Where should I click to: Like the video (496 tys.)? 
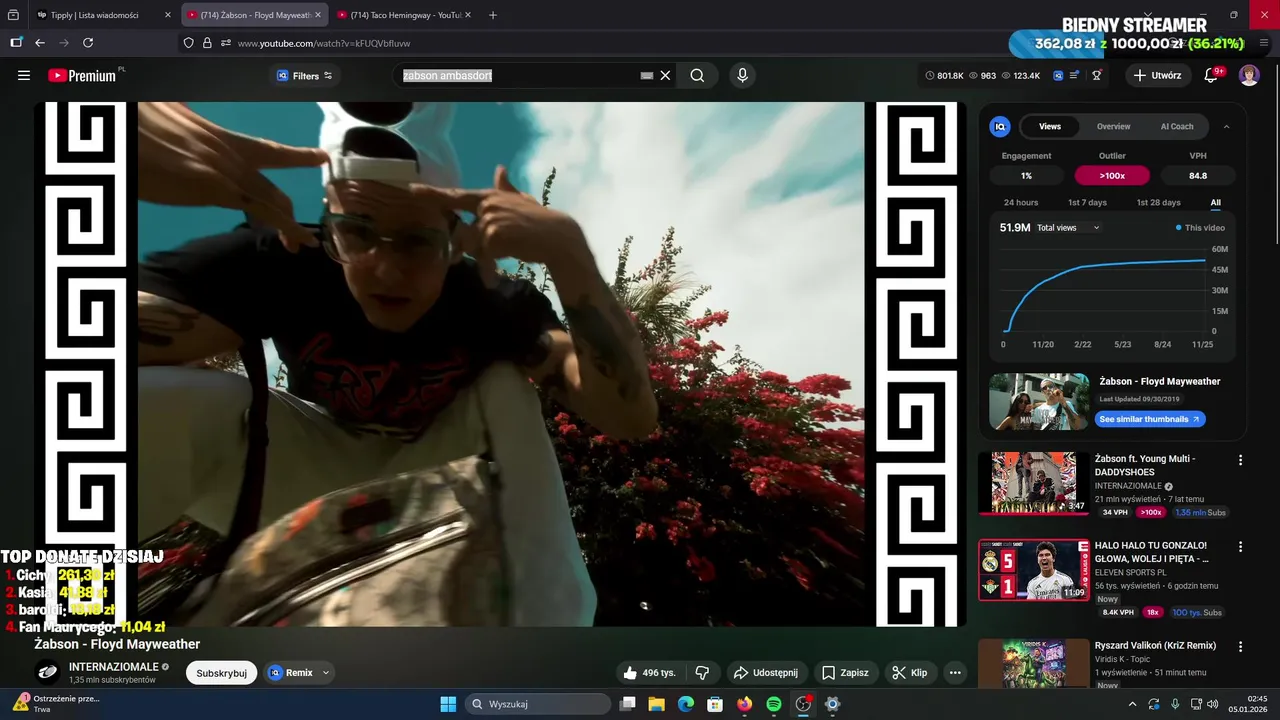click(x=648, y=673)
